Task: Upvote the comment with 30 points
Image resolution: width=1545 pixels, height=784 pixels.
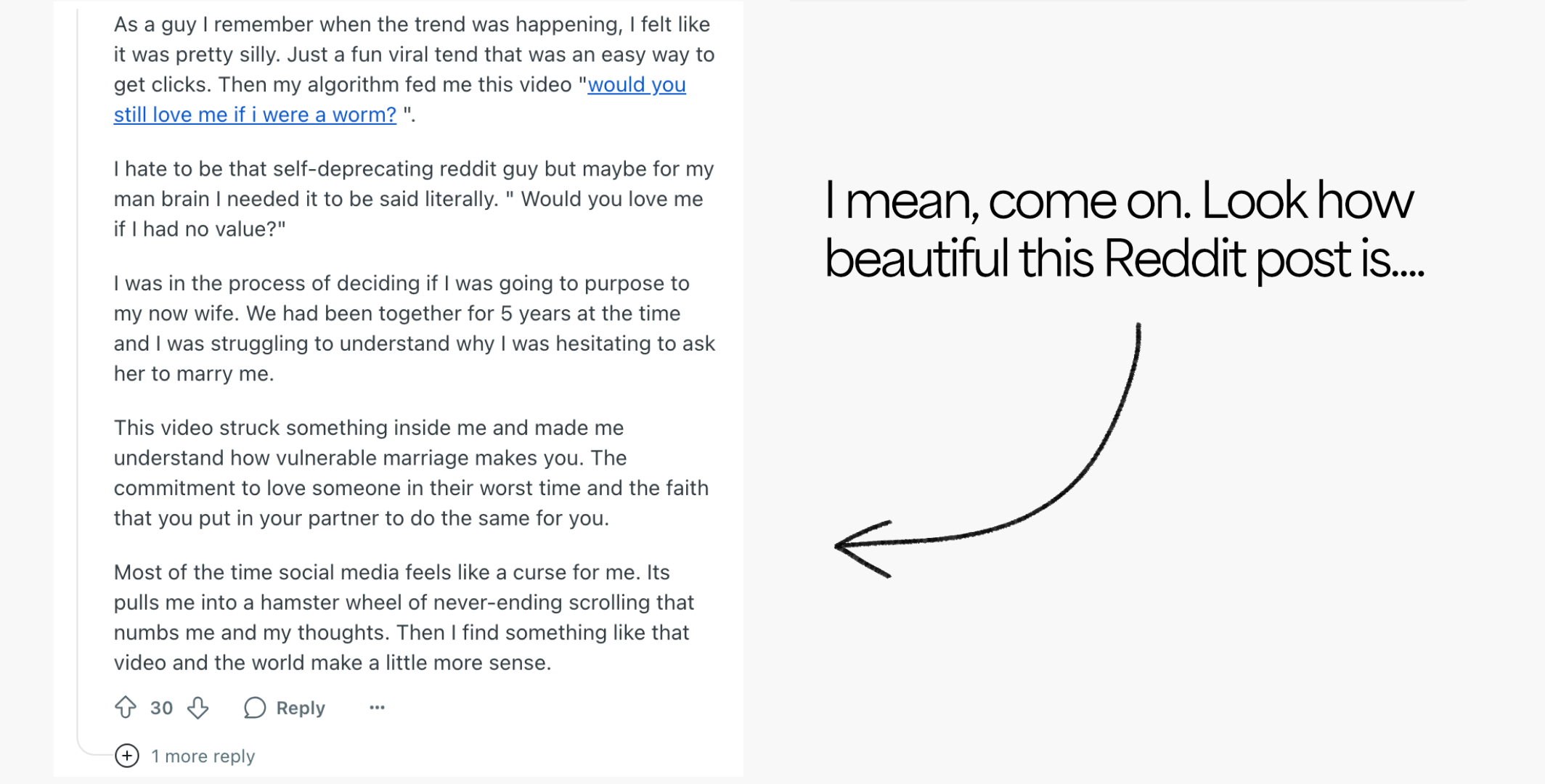Action: 126,707
